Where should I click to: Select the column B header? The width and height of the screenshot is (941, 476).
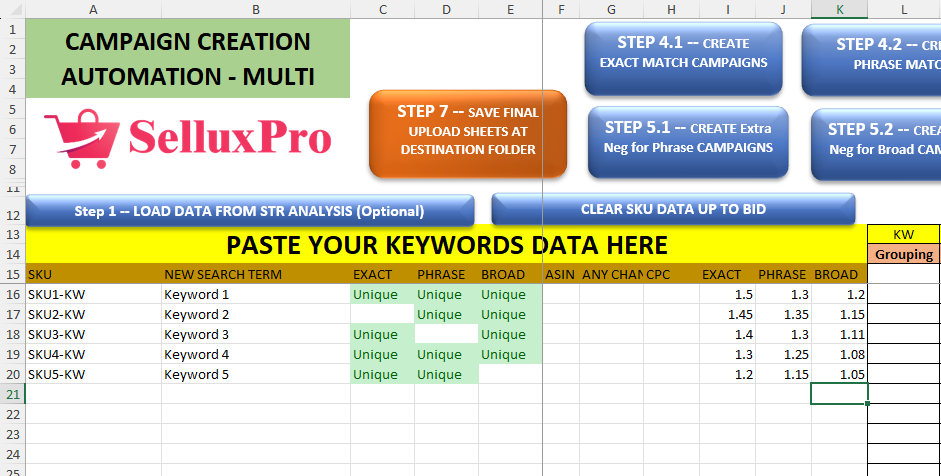pyautogui.click(x=256, y=9)
